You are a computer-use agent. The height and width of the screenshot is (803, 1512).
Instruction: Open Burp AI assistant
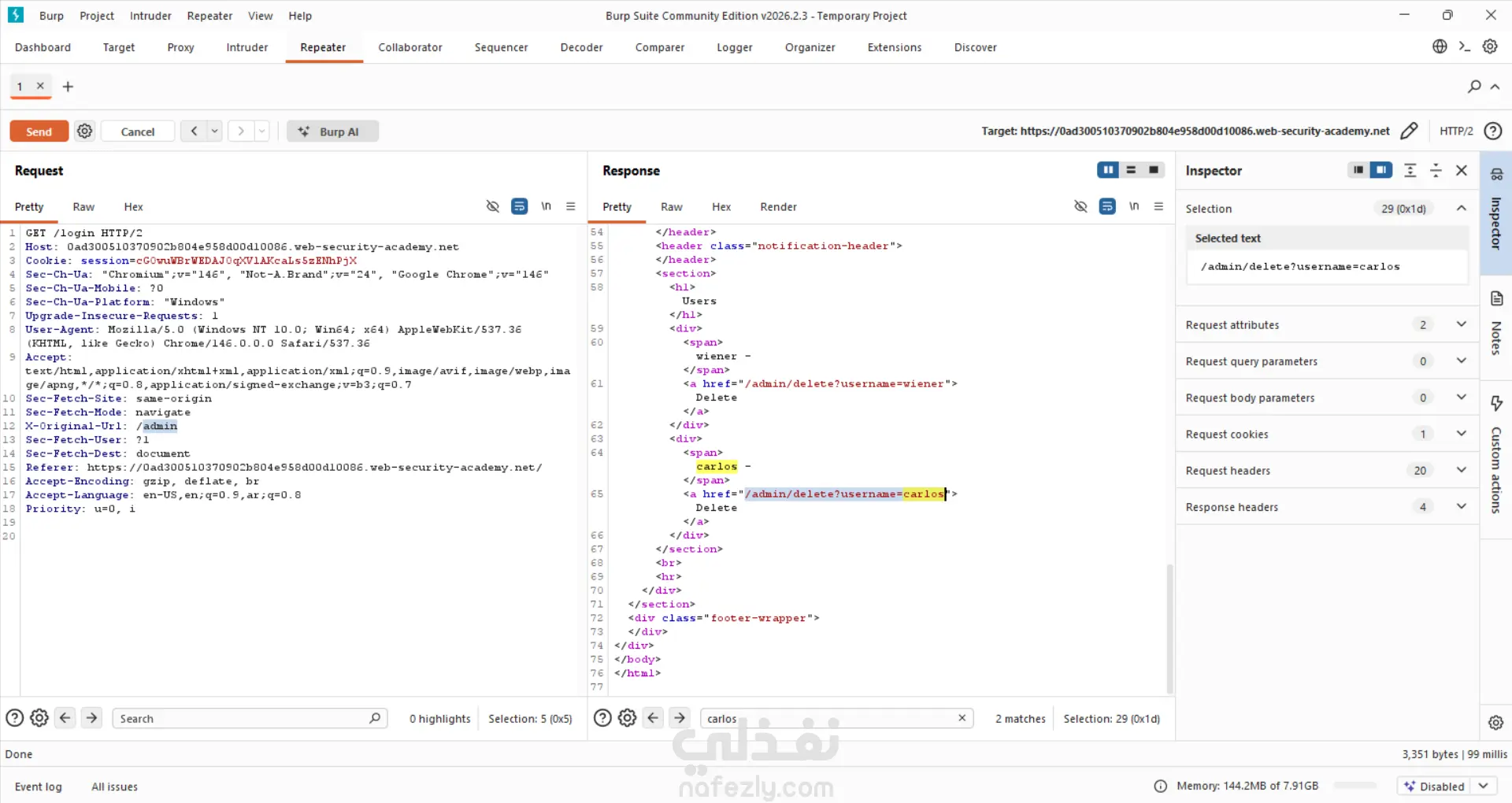[x=332, y=131]
